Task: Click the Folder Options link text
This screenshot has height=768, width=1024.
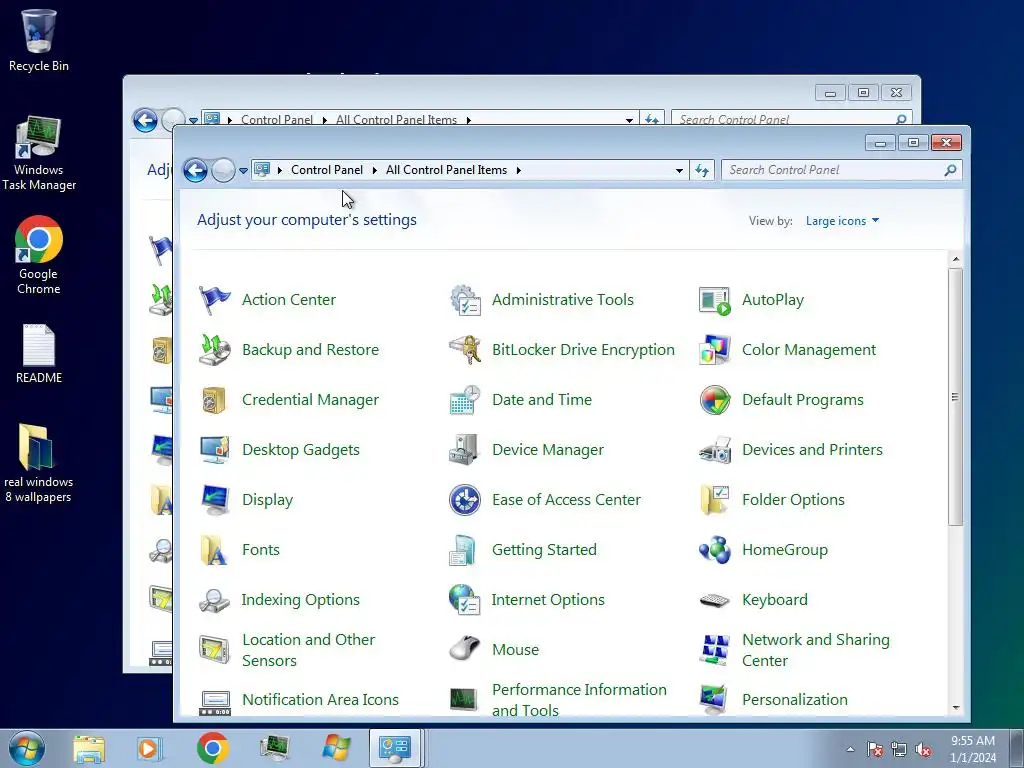Action: coord(793,500)
